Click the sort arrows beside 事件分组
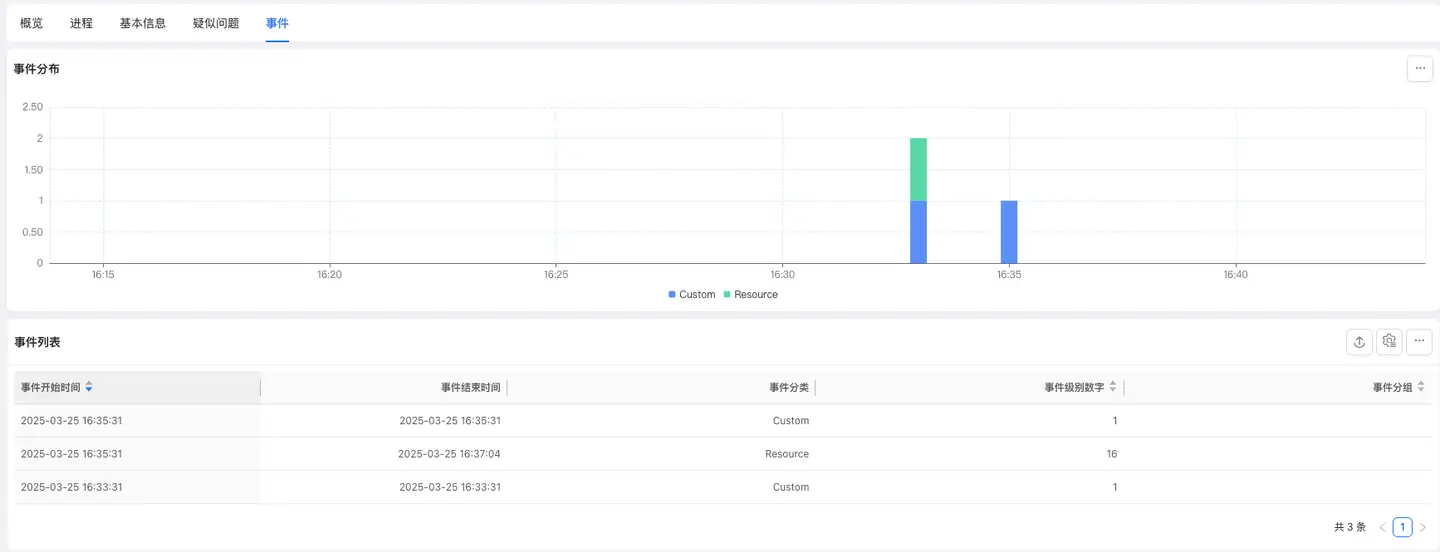 [1421, 387]
